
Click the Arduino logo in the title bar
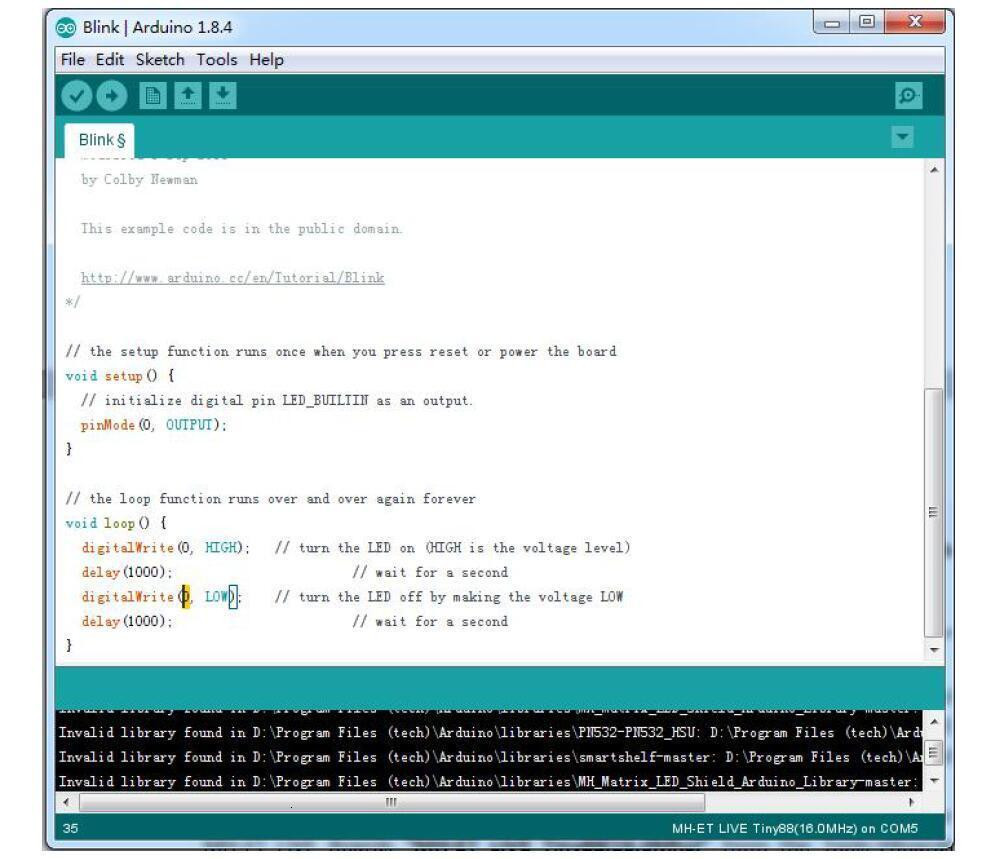[66, 27]
